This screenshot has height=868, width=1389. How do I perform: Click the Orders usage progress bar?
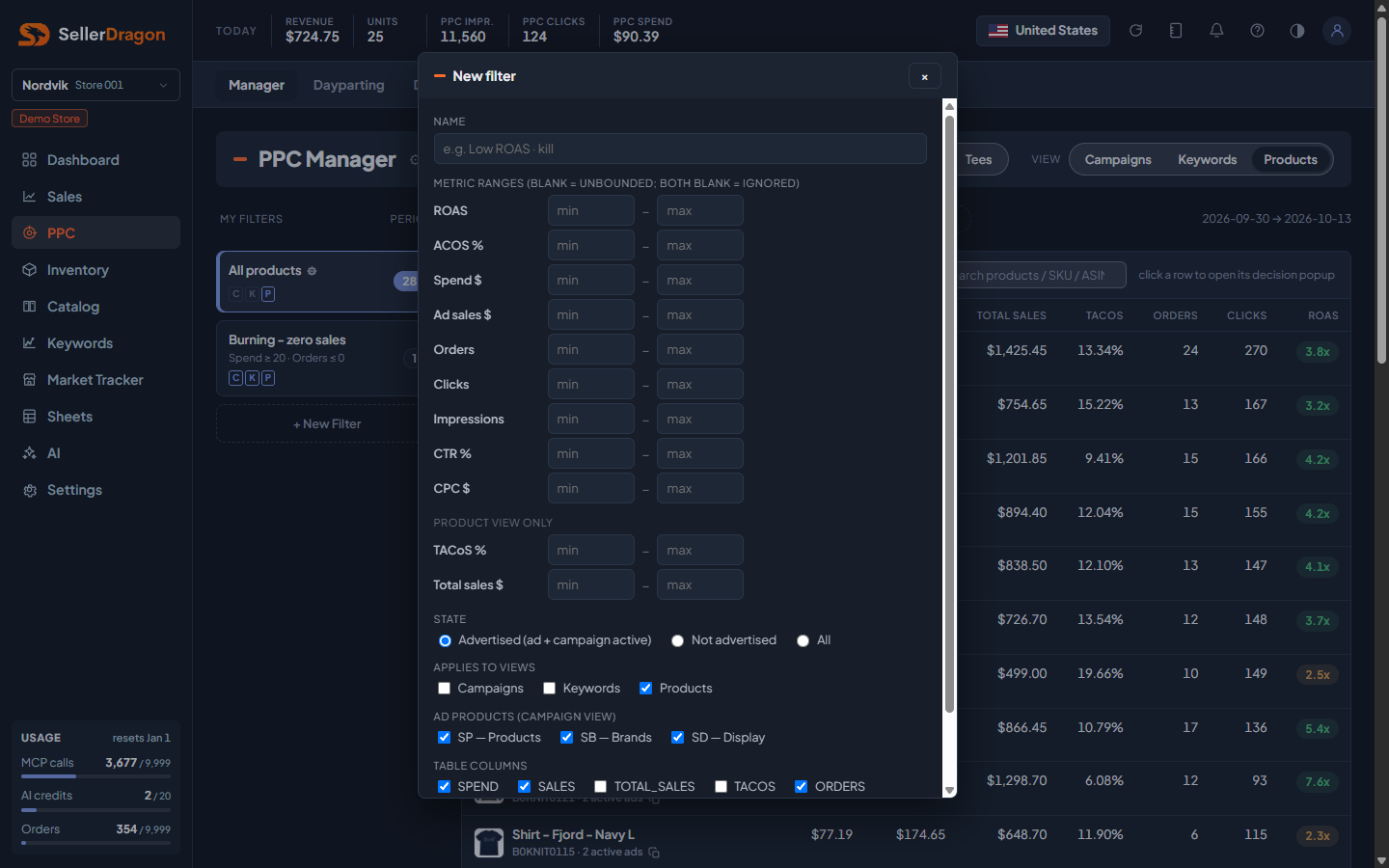95,843
